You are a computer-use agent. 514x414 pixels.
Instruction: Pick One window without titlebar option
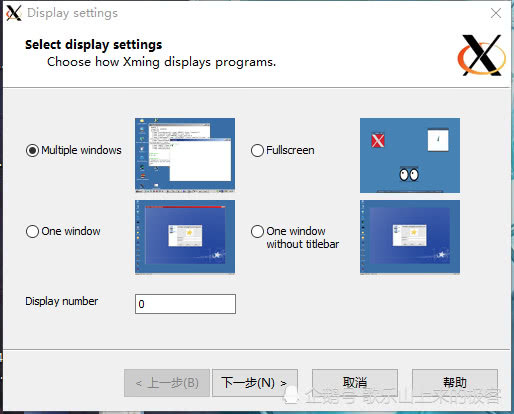coord(257,231)
